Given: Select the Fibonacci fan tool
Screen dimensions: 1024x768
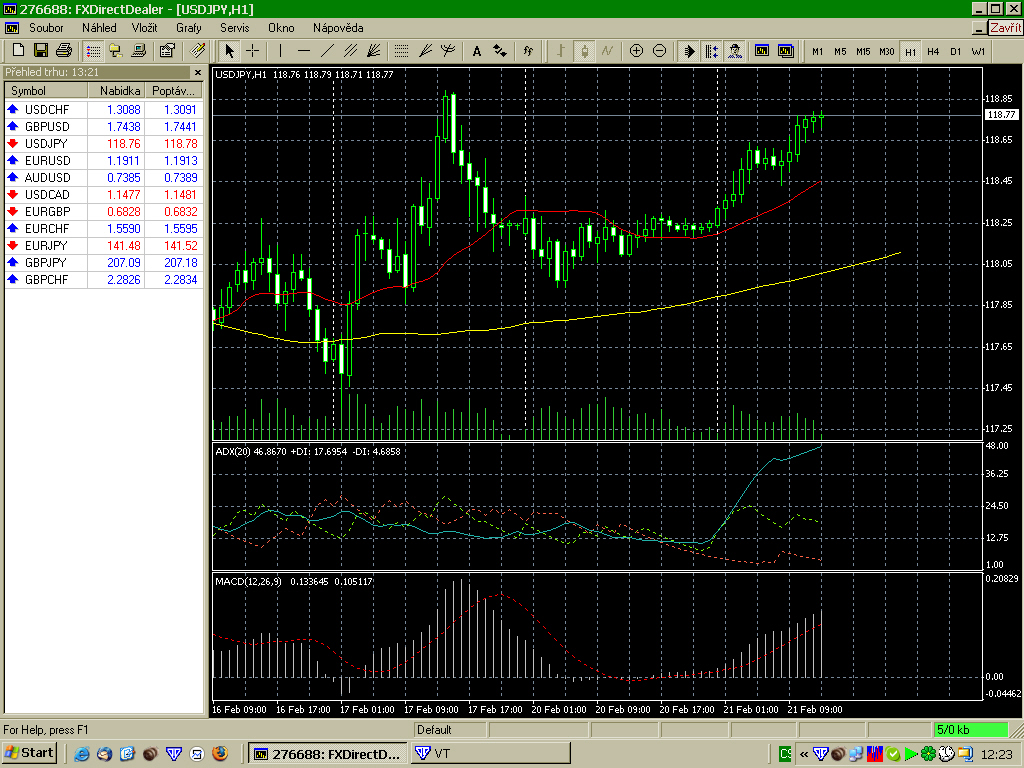Looking at the screenshot, I should tap(425, 50).
